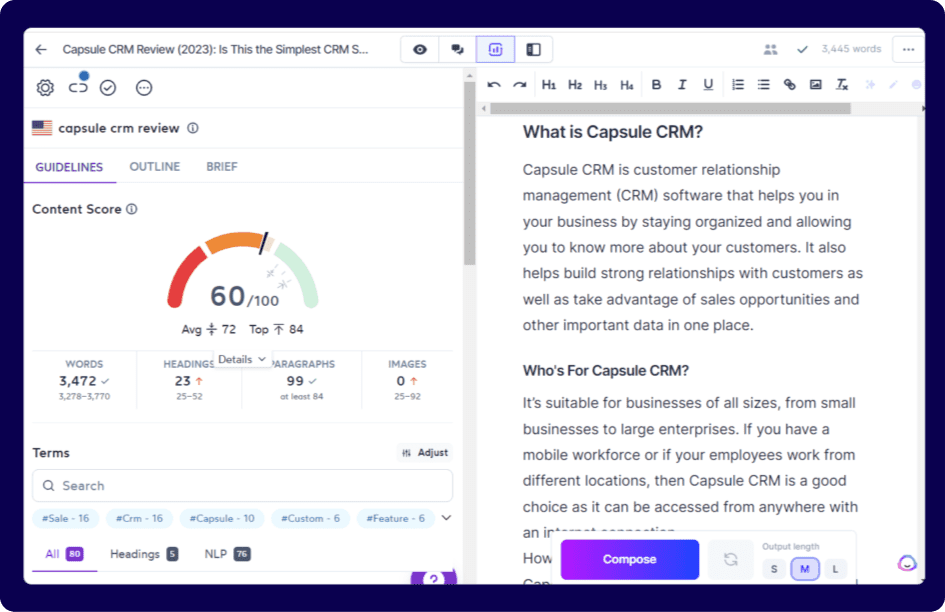Viewport: 945px width, 612px height.
Task: Click the content score gauge
Action: 243,270
